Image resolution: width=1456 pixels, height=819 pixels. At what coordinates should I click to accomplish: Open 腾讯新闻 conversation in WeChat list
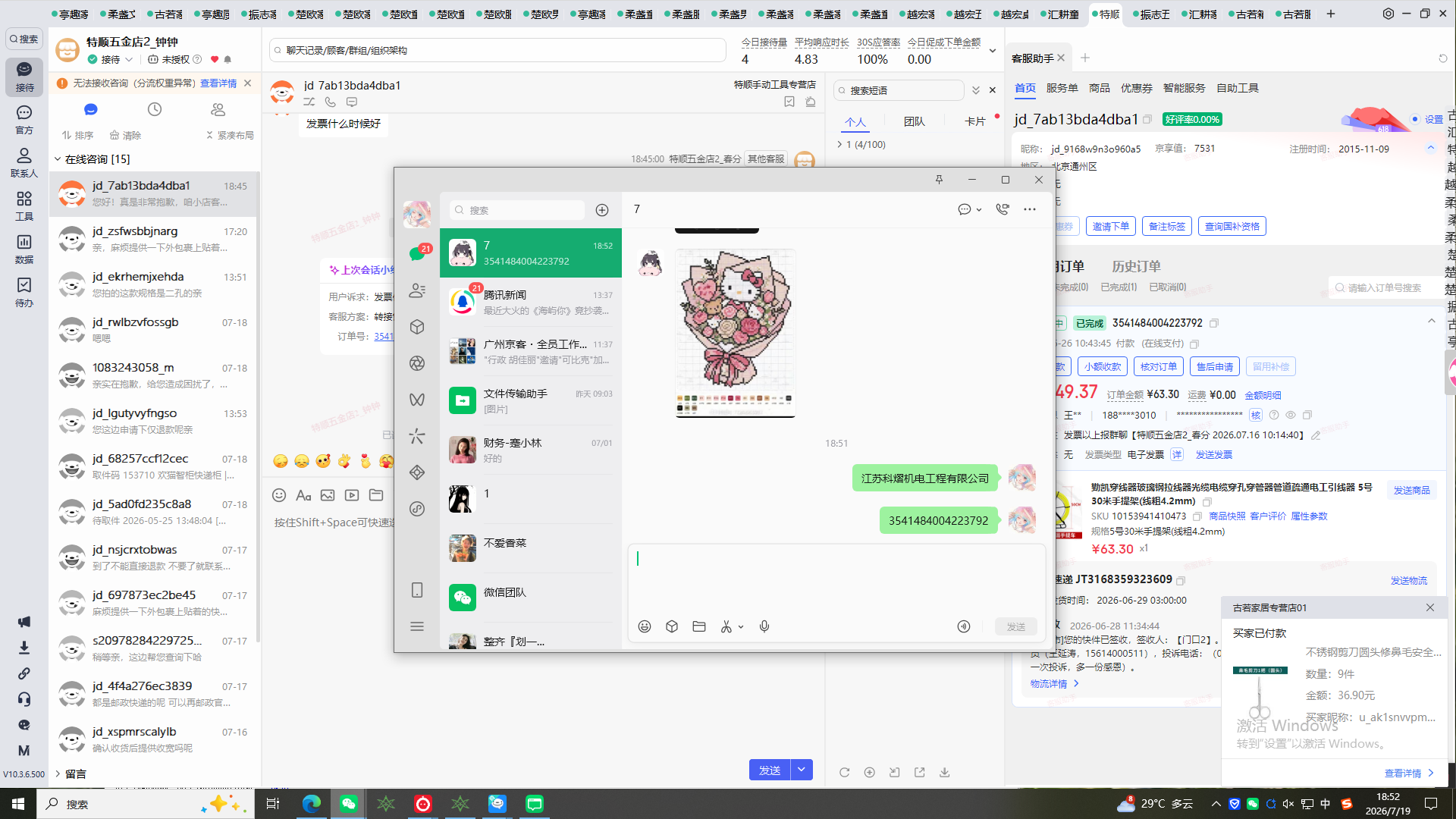pos(531,302)
